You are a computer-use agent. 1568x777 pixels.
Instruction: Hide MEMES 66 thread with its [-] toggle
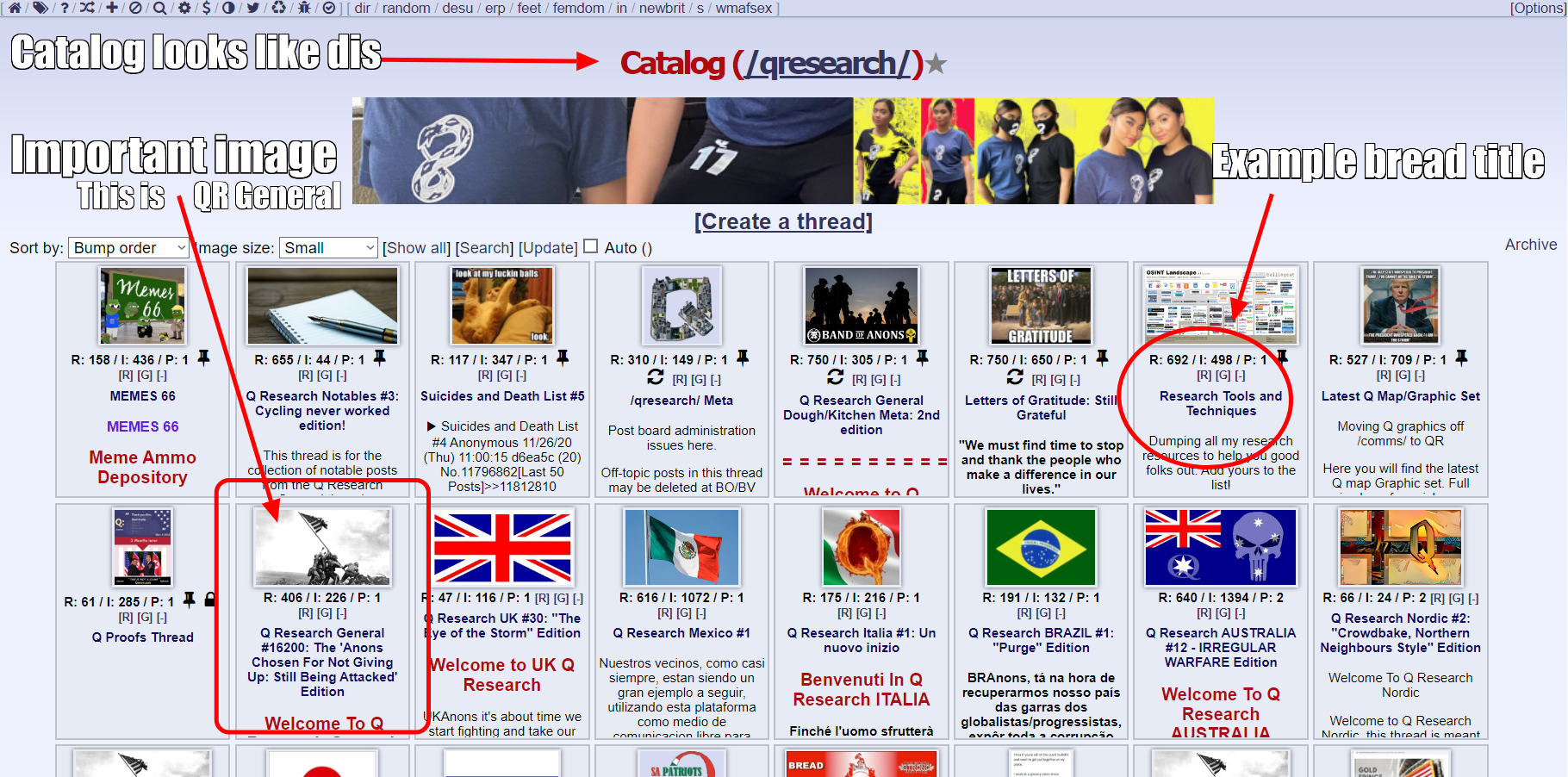tap(162, 376)
